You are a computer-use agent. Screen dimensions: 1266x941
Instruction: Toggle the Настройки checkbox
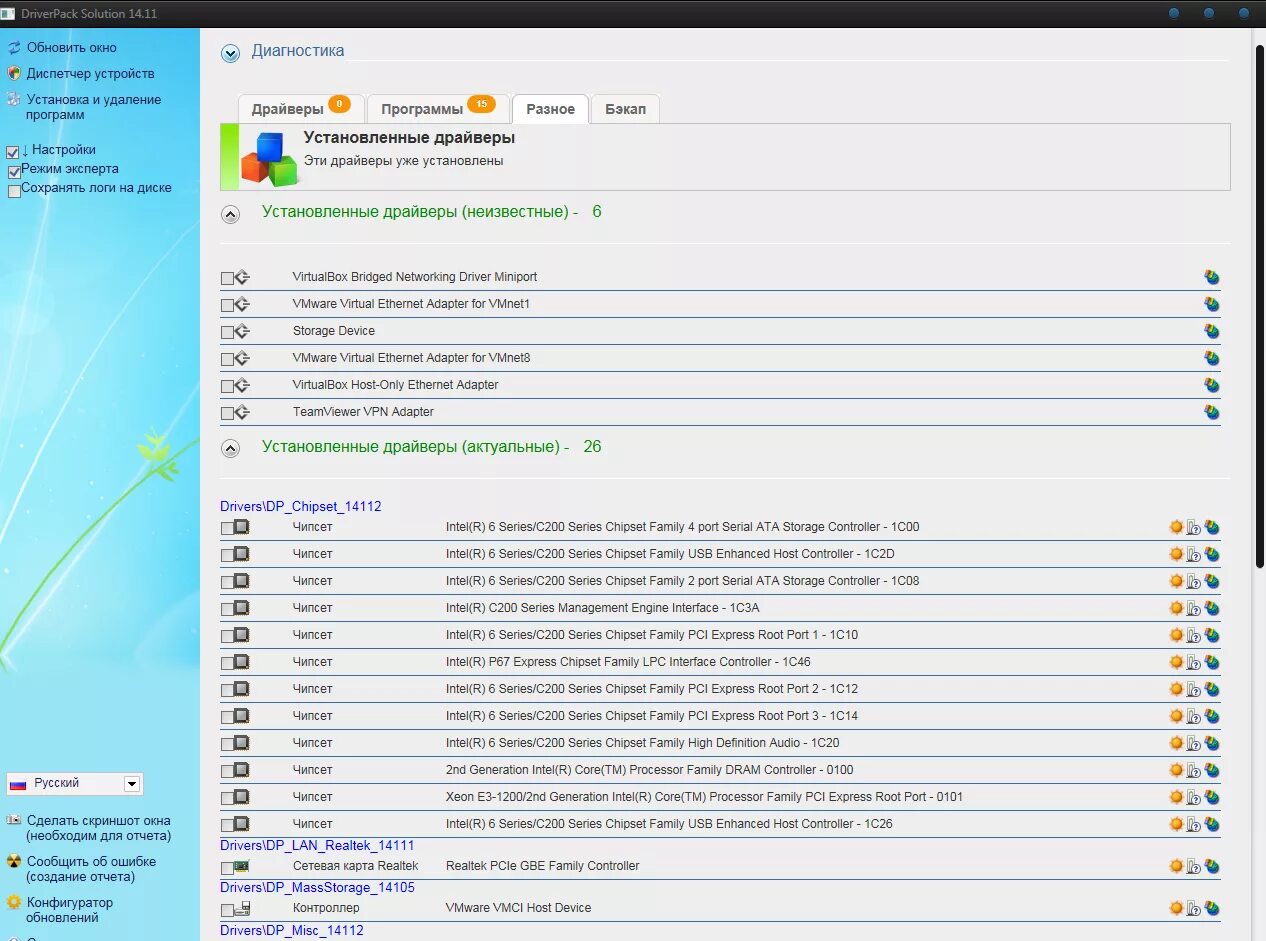click(x=13, y=152)
